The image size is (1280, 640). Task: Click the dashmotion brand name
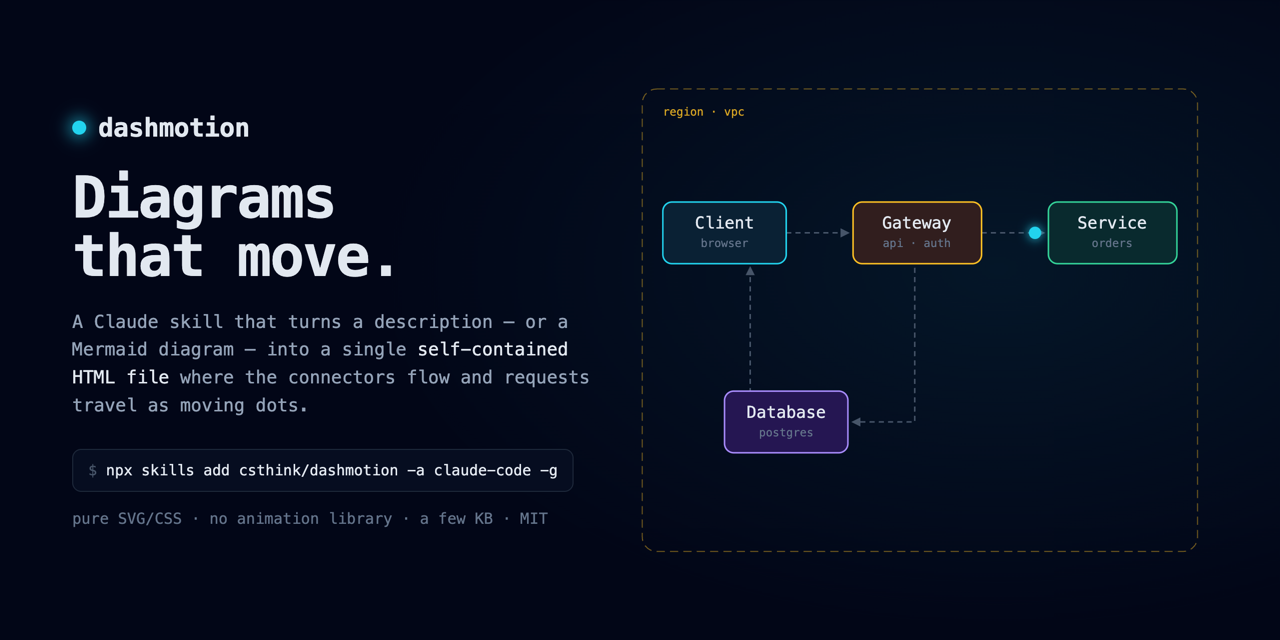click(174, 128)
